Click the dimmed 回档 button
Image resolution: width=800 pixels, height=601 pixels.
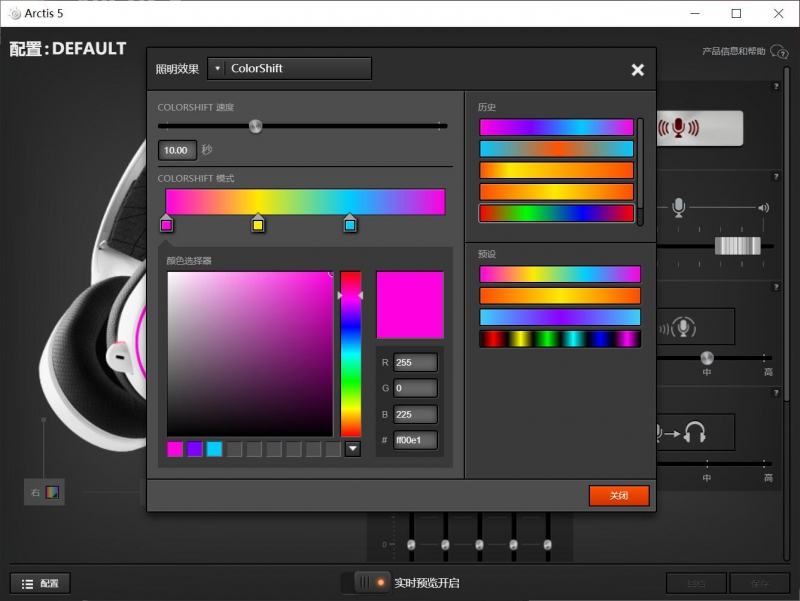696,583
